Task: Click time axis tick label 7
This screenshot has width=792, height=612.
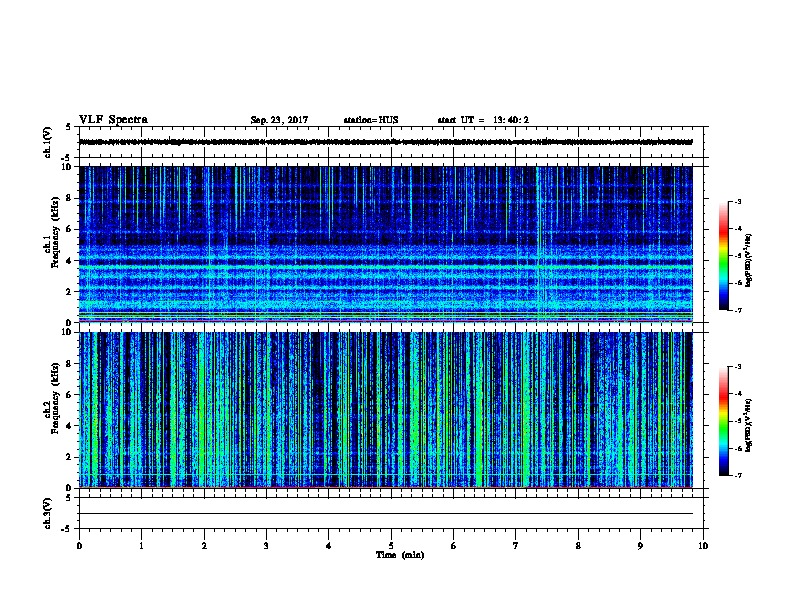Action: click(516, 546)
